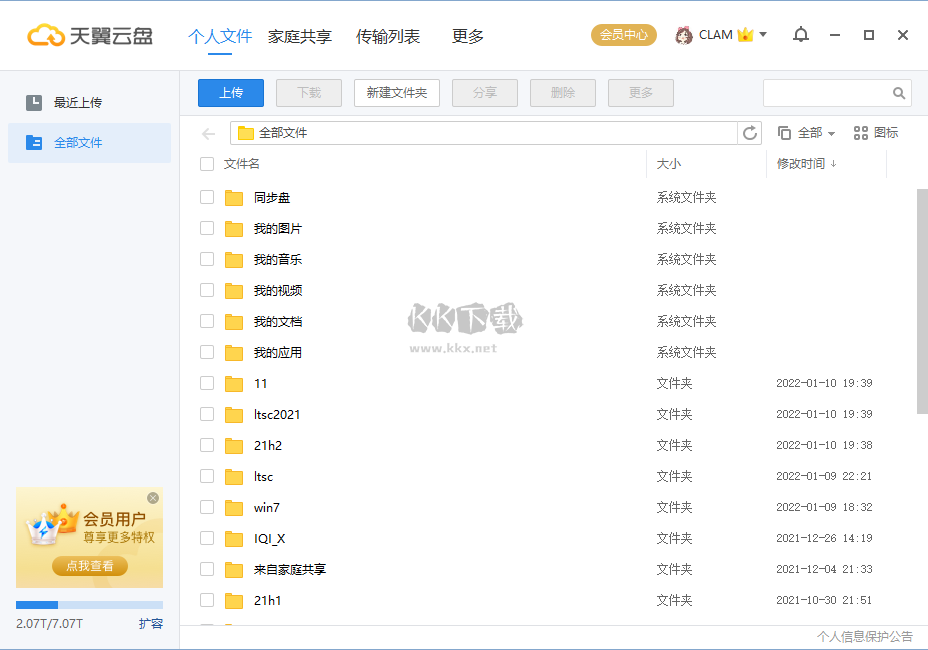Screen dimensions: 928x650
Task: Sort by 修改时间 column header
Action: point(806,163)
